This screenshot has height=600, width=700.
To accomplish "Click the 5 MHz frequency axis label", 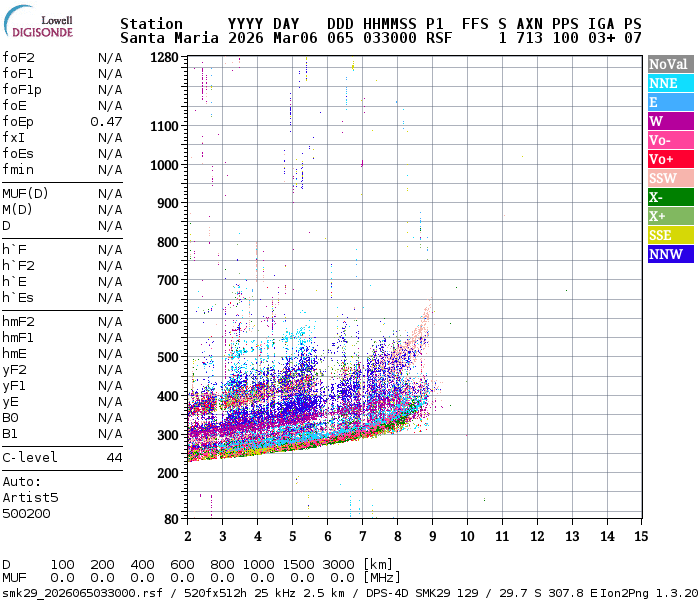I will click(x=293, y=537).
